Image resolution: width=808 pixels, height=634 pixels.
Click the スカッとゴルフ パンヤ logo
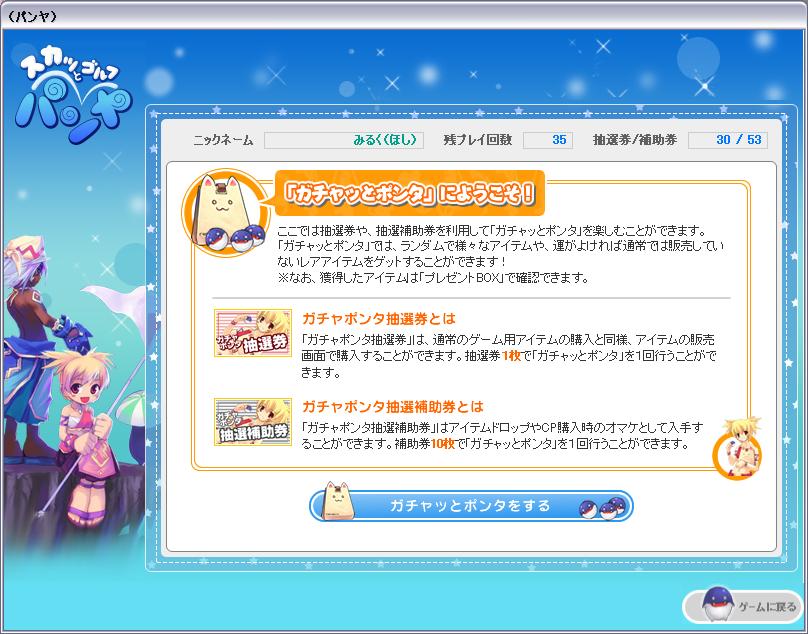pyautogui.click(x=72, y=97)
